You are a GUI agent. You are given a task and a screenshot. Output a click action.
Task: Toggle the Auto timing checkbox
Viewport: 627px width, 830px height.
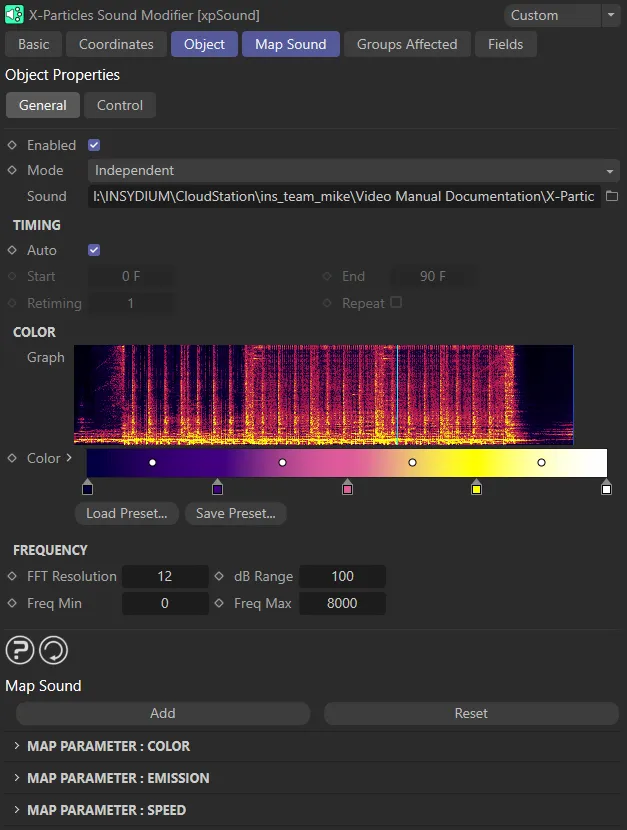click(94, 250)
